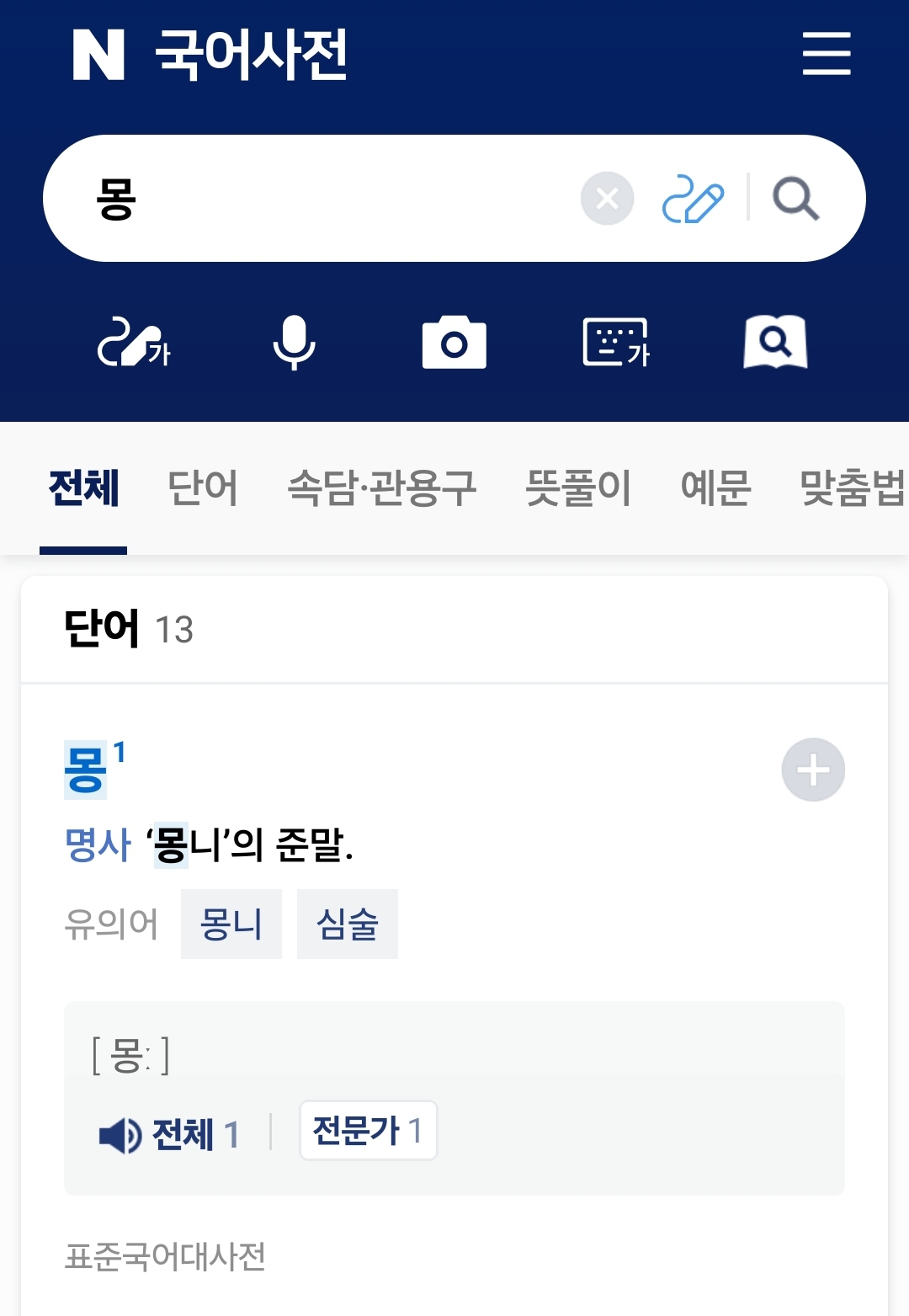Open camera search
909x1316 pixels.
click(x=454, y=343)
